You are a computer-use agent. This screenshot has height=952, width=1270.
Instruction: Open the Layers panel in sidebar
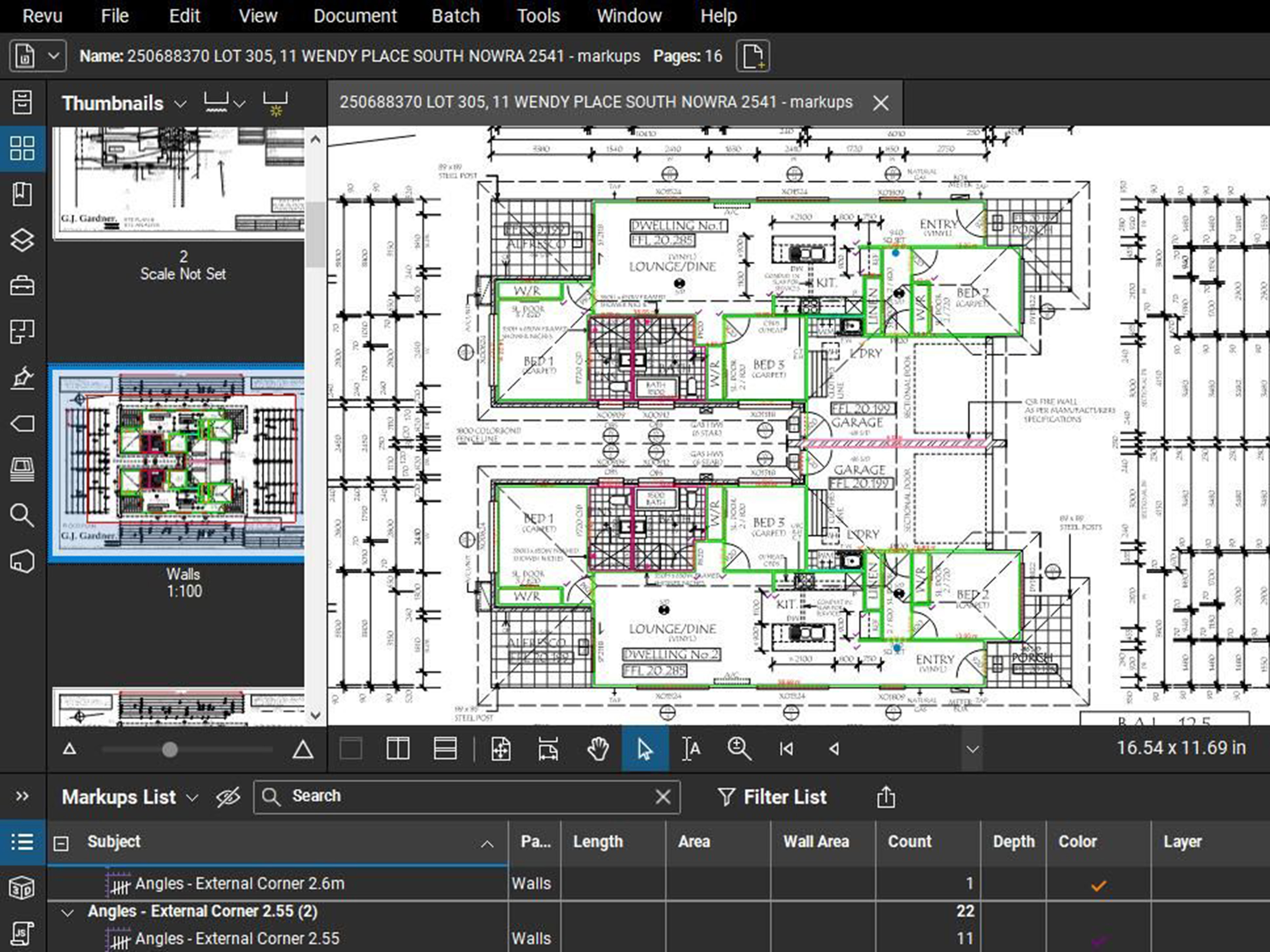click(22, 240)
